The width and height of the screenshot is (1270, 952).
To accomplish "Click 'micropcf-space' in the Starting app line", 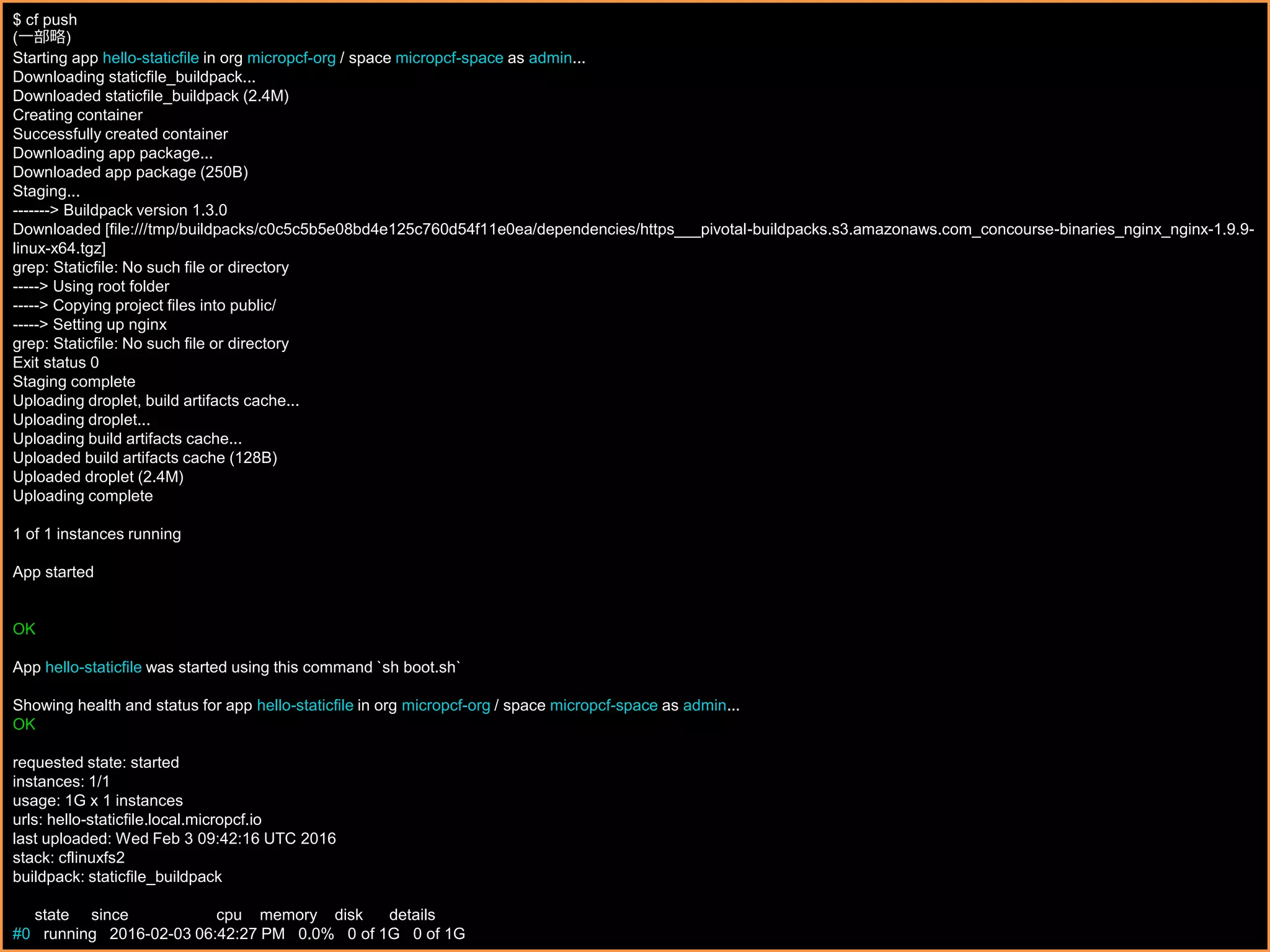I will point(450,58).
